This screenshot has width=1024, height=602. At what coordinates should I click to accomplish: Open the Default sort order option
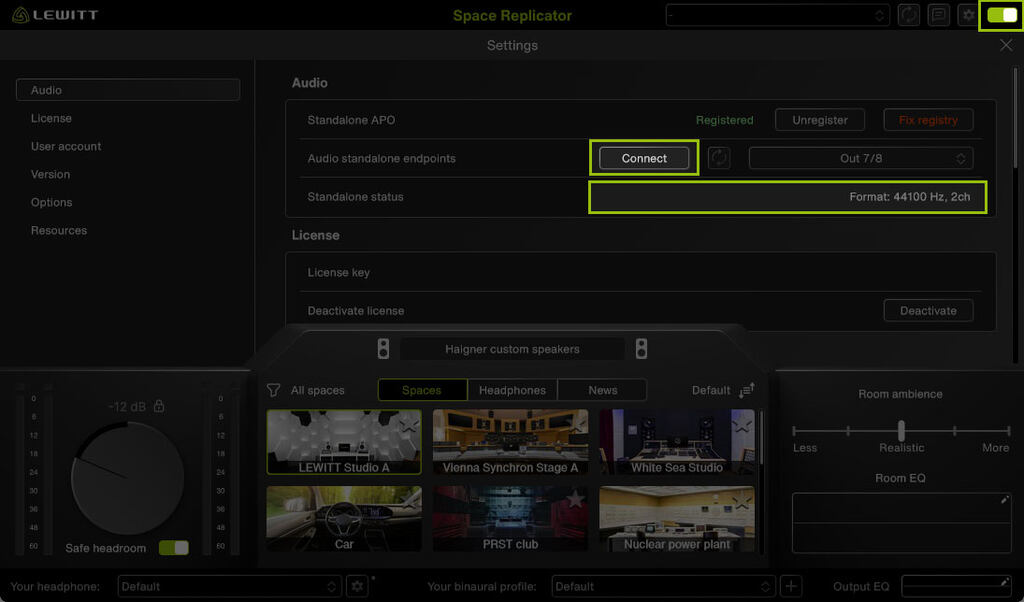[x=711, y=390]
